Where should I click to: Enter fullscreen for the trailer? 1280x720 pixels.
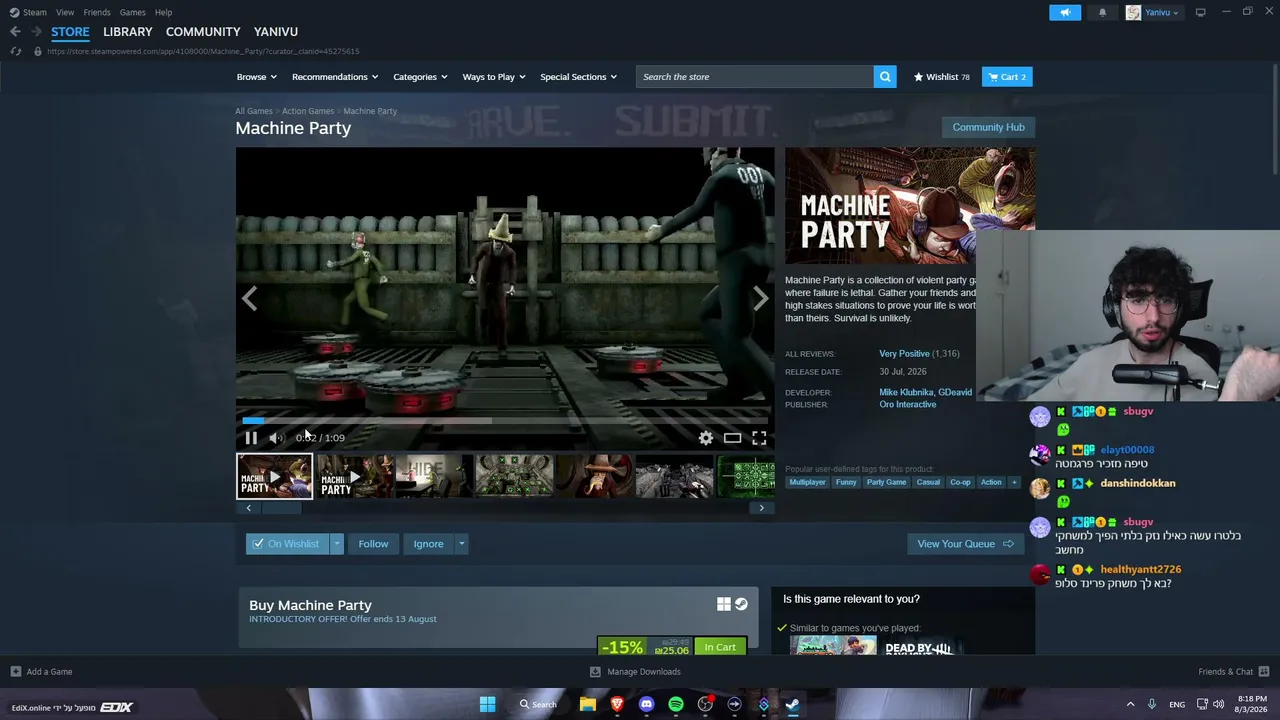[760, 438]
